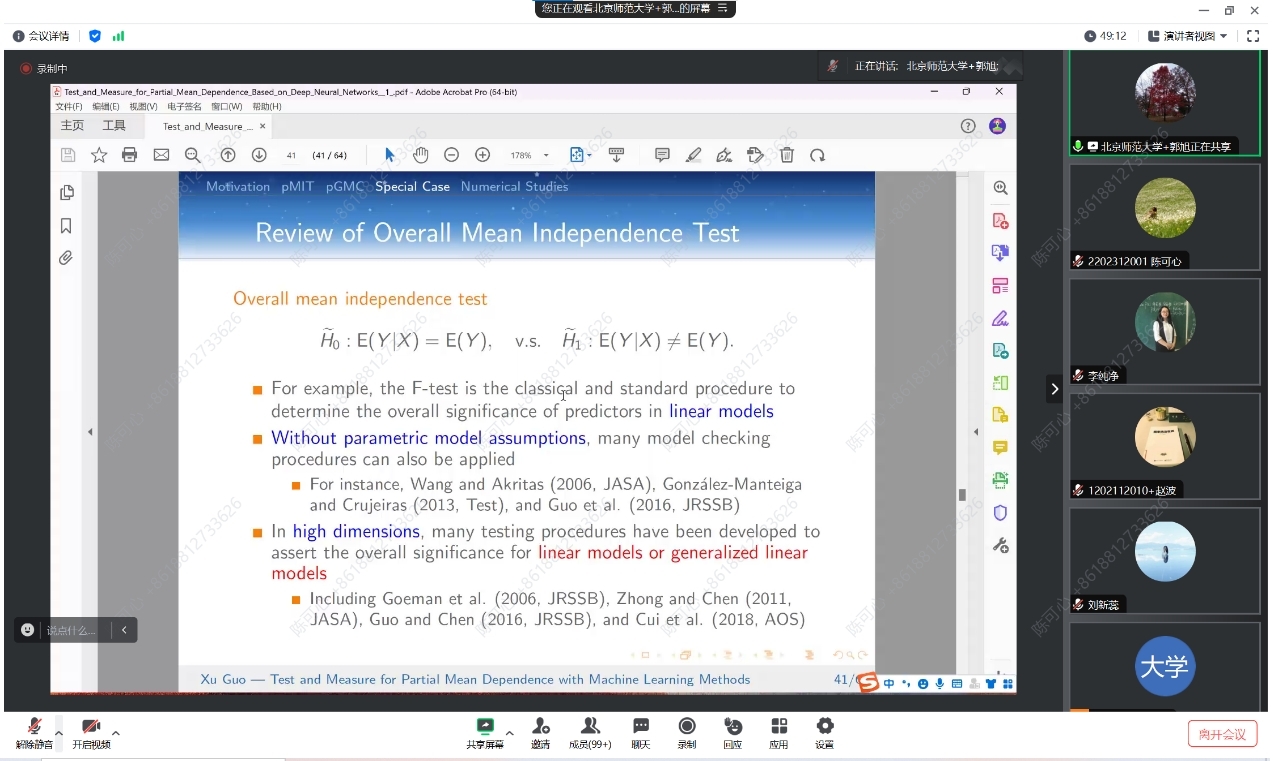Open the 成员(99+) members list
The height and width of the screenshot is (761, 1273).
point(590,731)
